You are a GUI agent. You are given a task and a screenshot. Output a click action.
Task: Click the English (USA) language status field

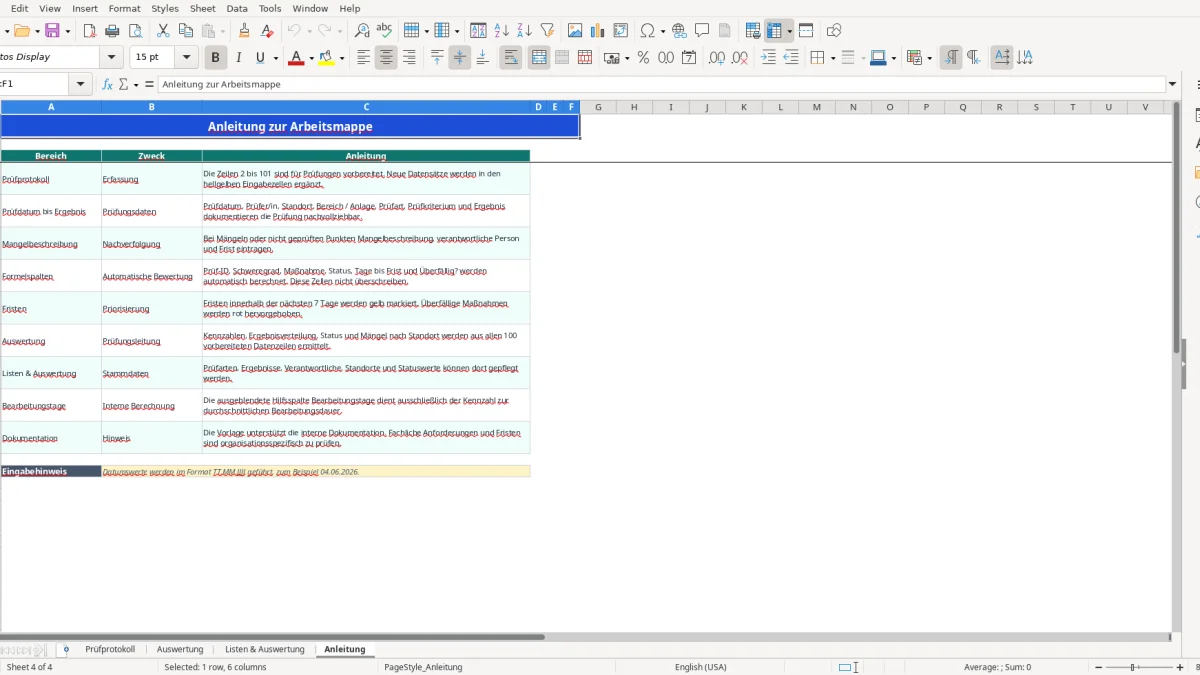coord(701,667)
